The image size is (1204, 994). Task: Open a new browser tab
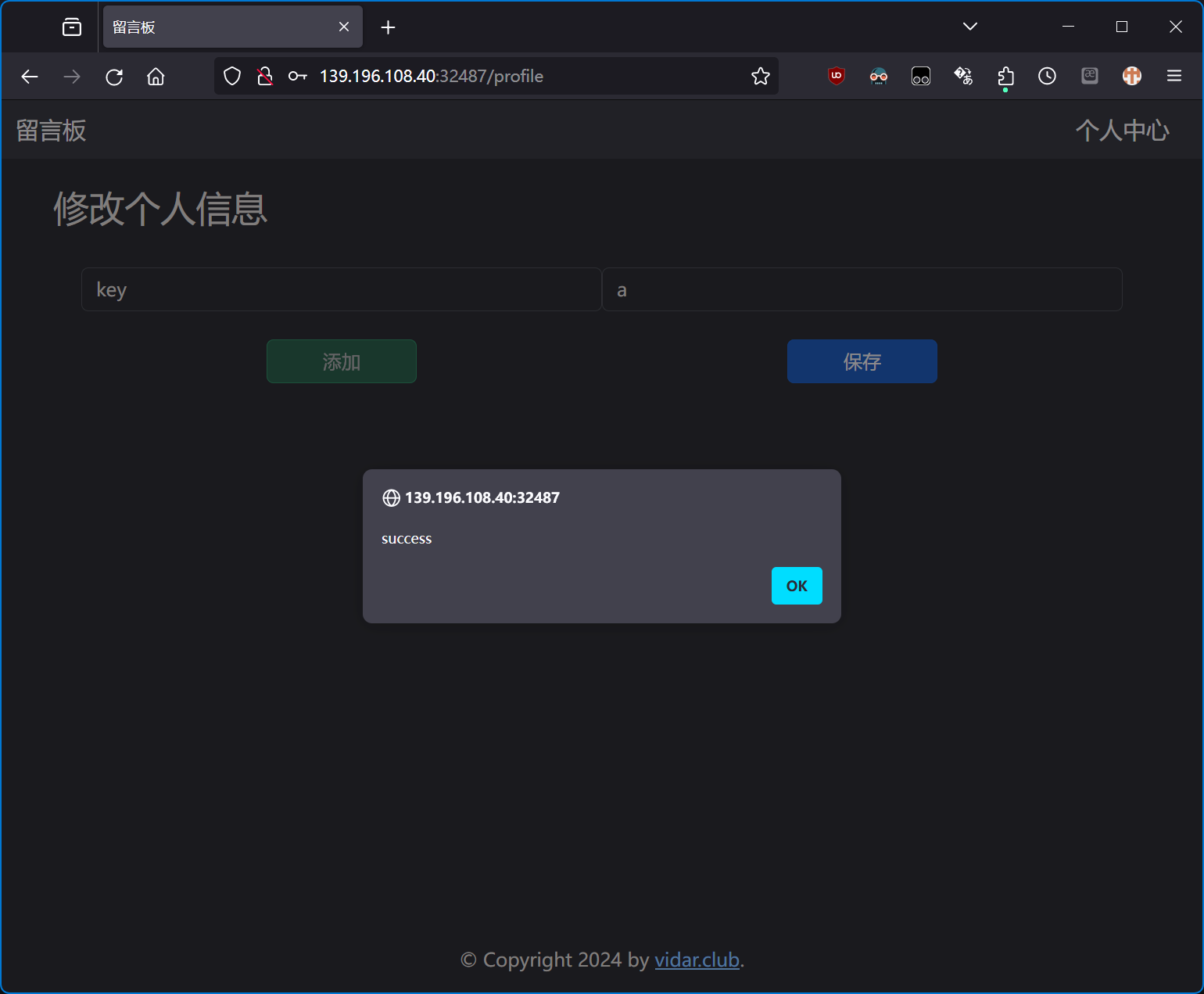[388, 27]
